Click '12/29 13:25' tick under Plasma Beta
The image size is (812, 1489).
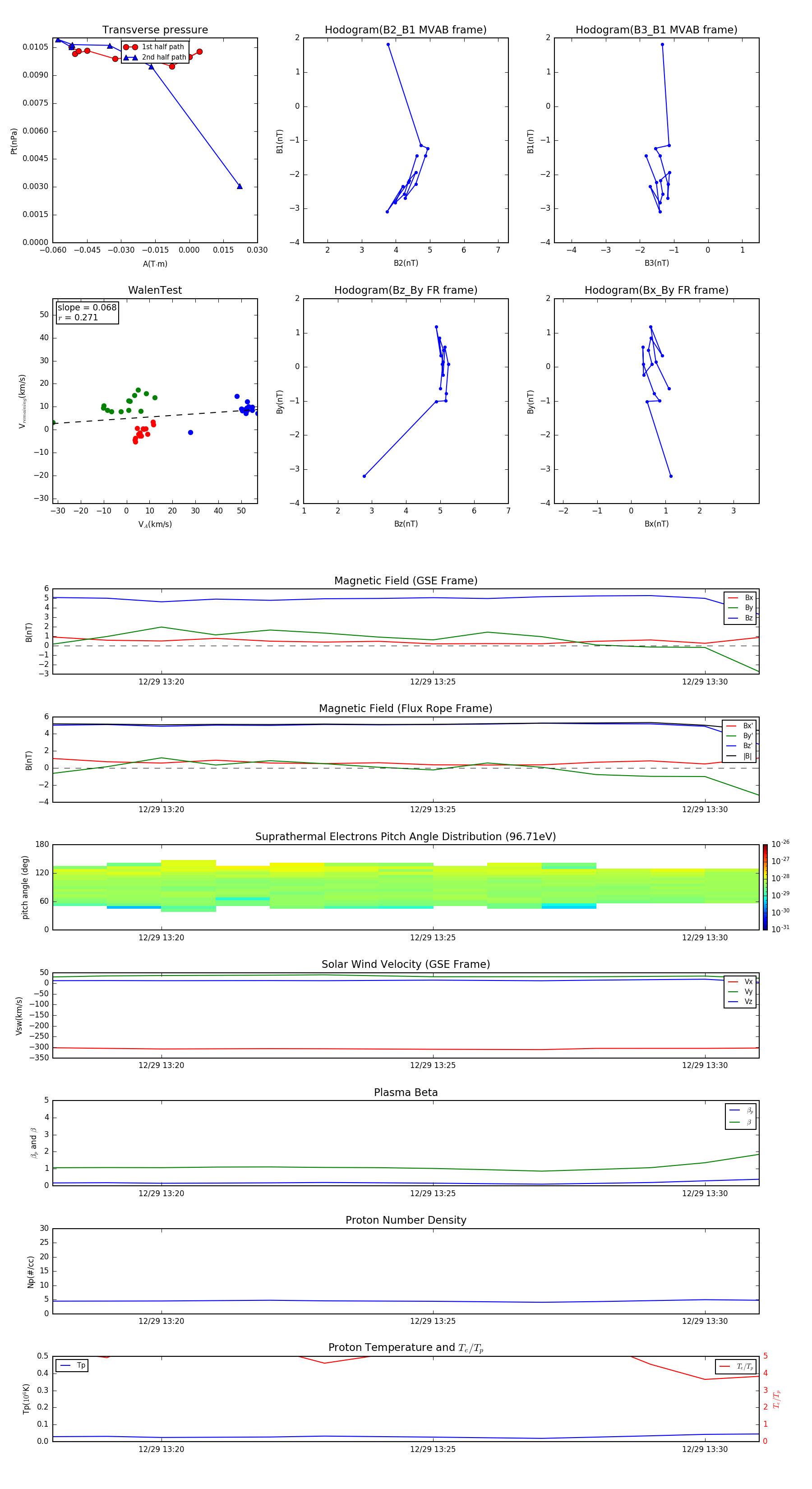coord(433,1193)
